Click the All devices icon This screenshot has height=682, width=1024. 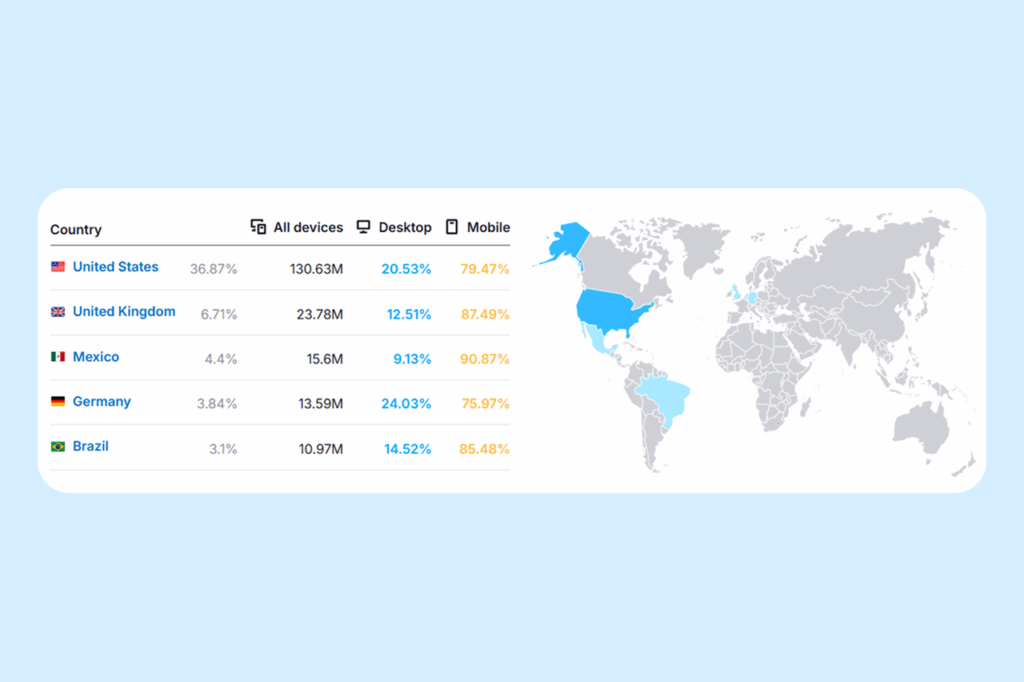tap(258, 227)
